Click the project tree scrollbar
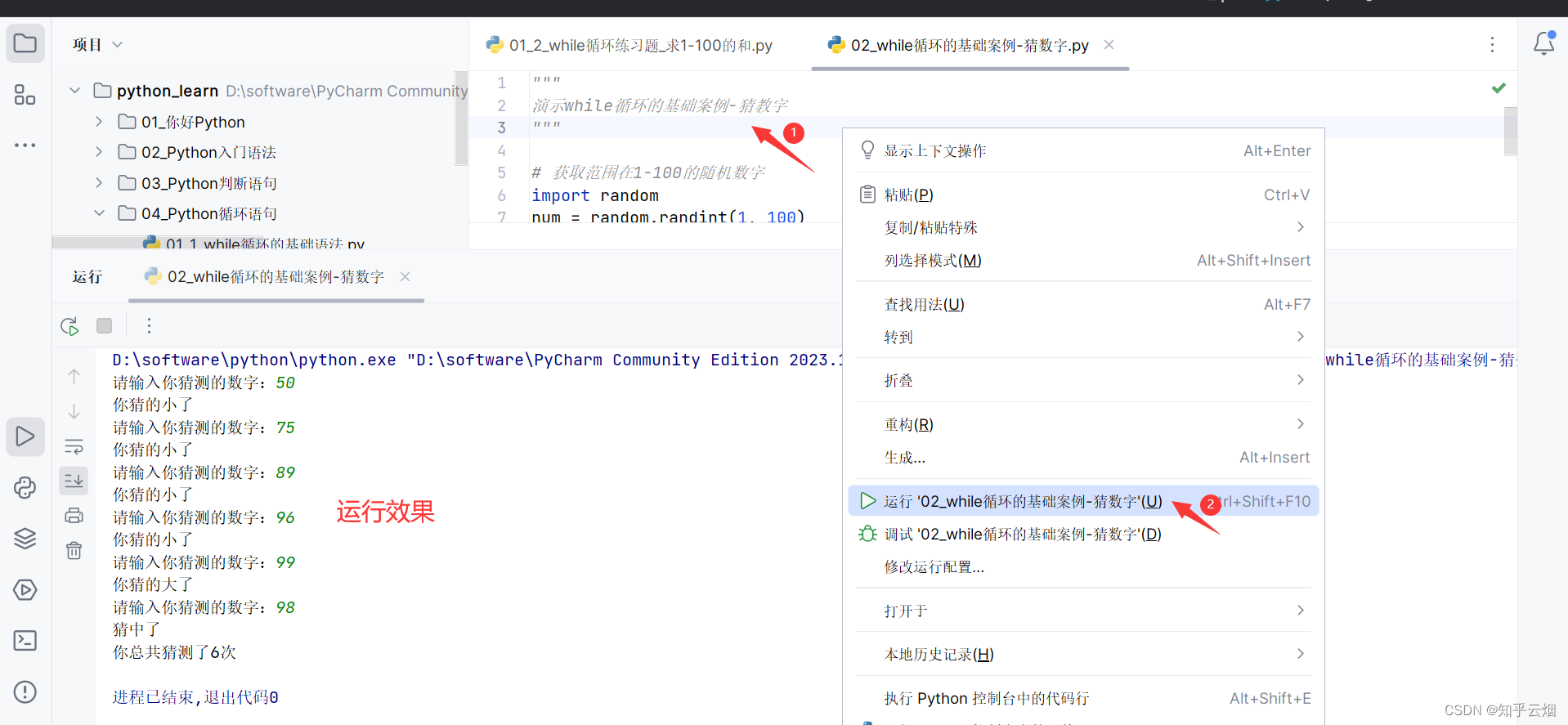The height and width of the screenshot is (725, 1568). click(461, 119)
